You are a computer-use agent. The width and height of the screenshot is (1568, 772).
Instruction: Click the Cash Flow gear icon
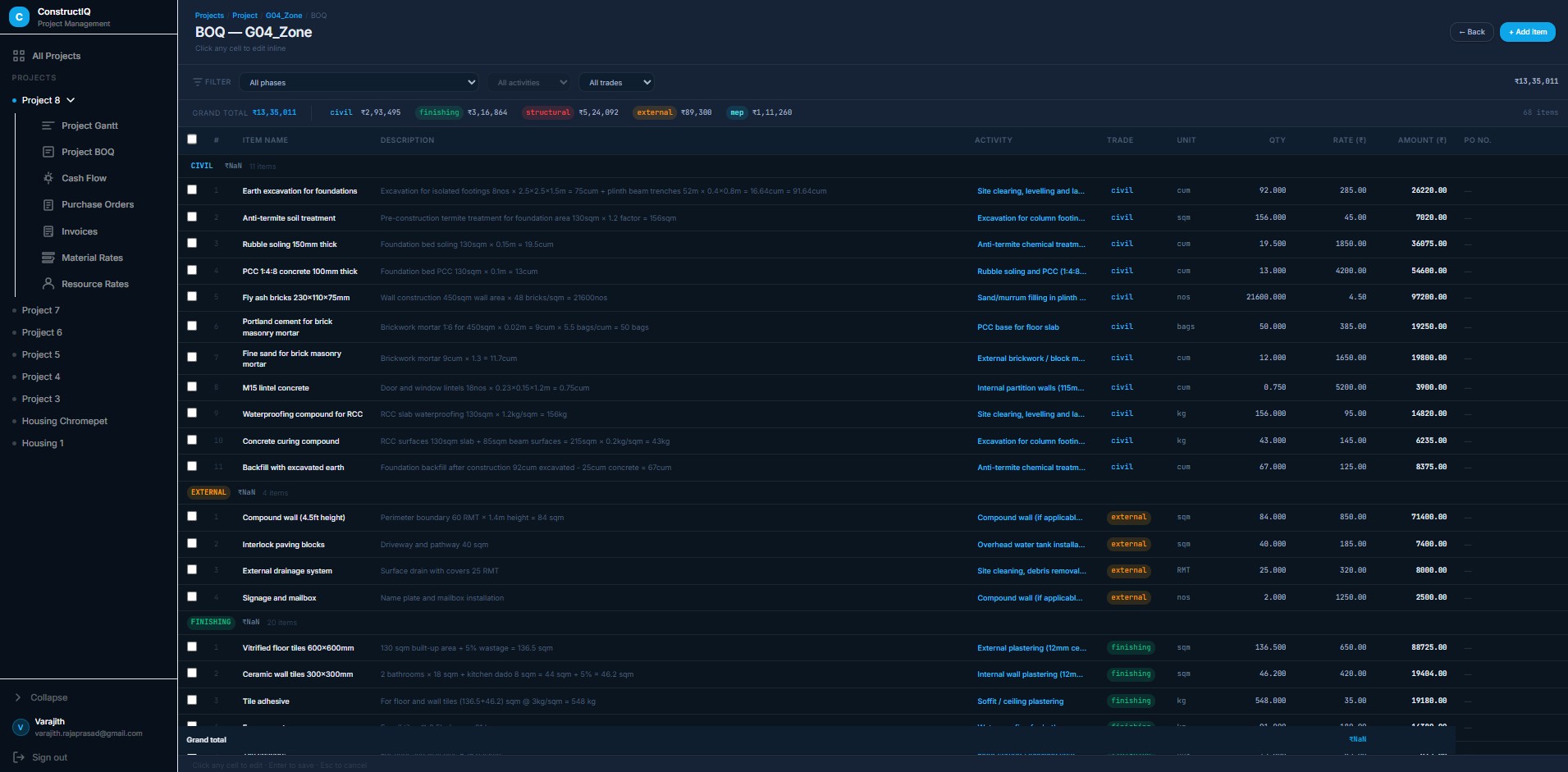(x=48, y=178)
